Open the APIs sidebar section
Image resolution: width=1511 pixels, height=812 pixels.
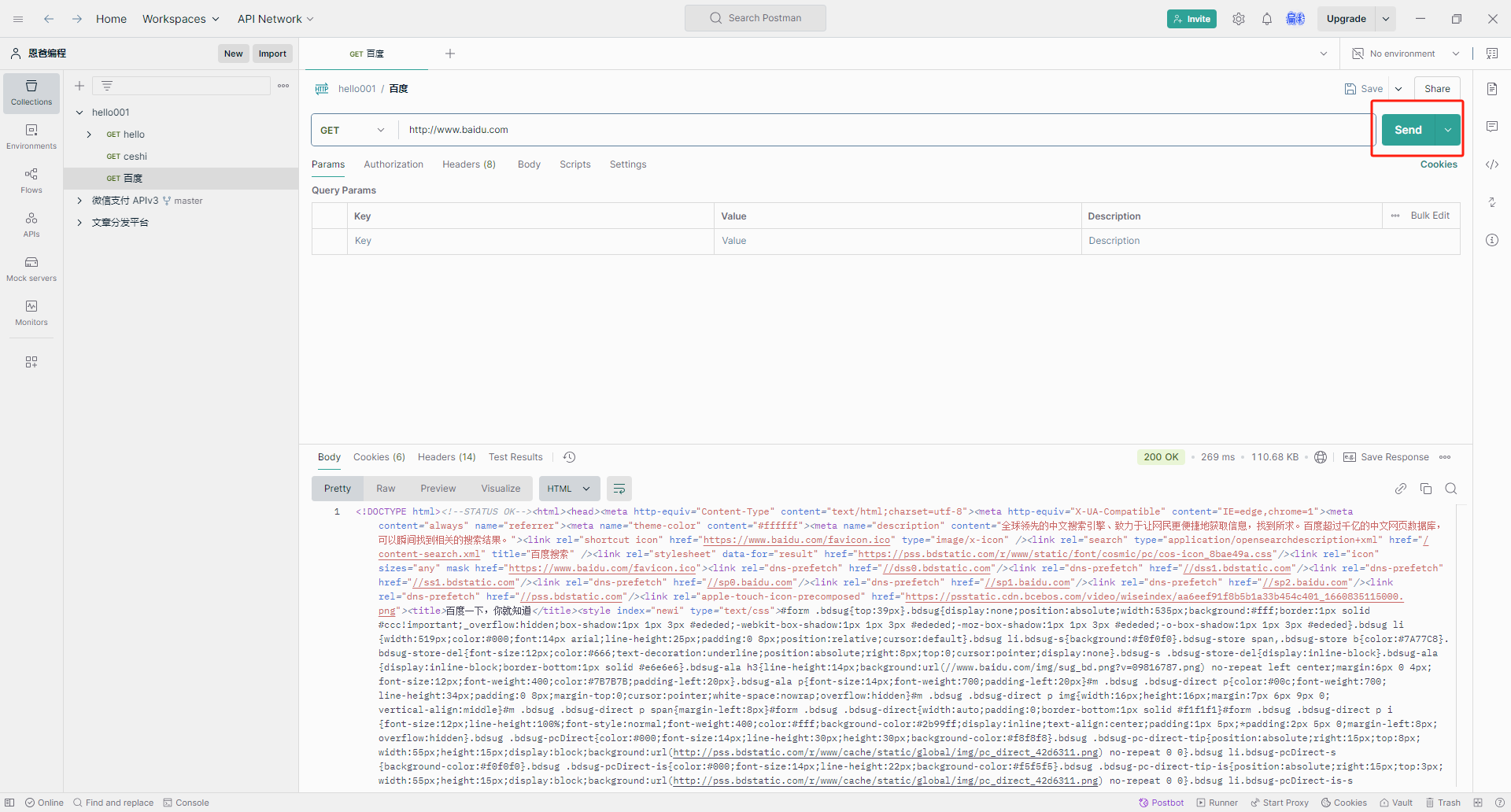point(31,225)
